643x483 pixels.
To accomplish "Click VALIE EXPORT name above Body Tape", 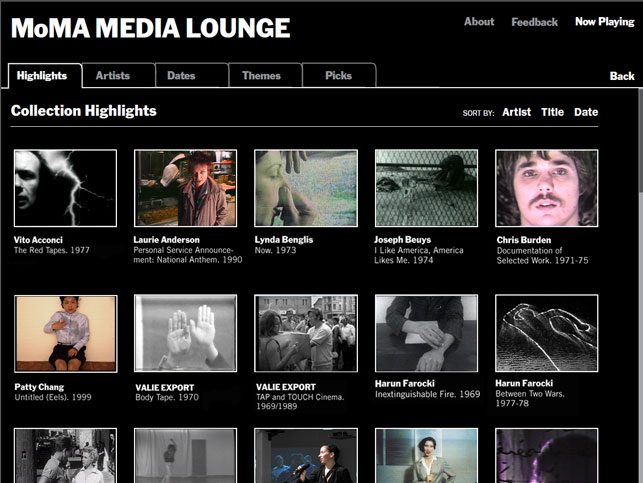I will [x=165, y=387].
